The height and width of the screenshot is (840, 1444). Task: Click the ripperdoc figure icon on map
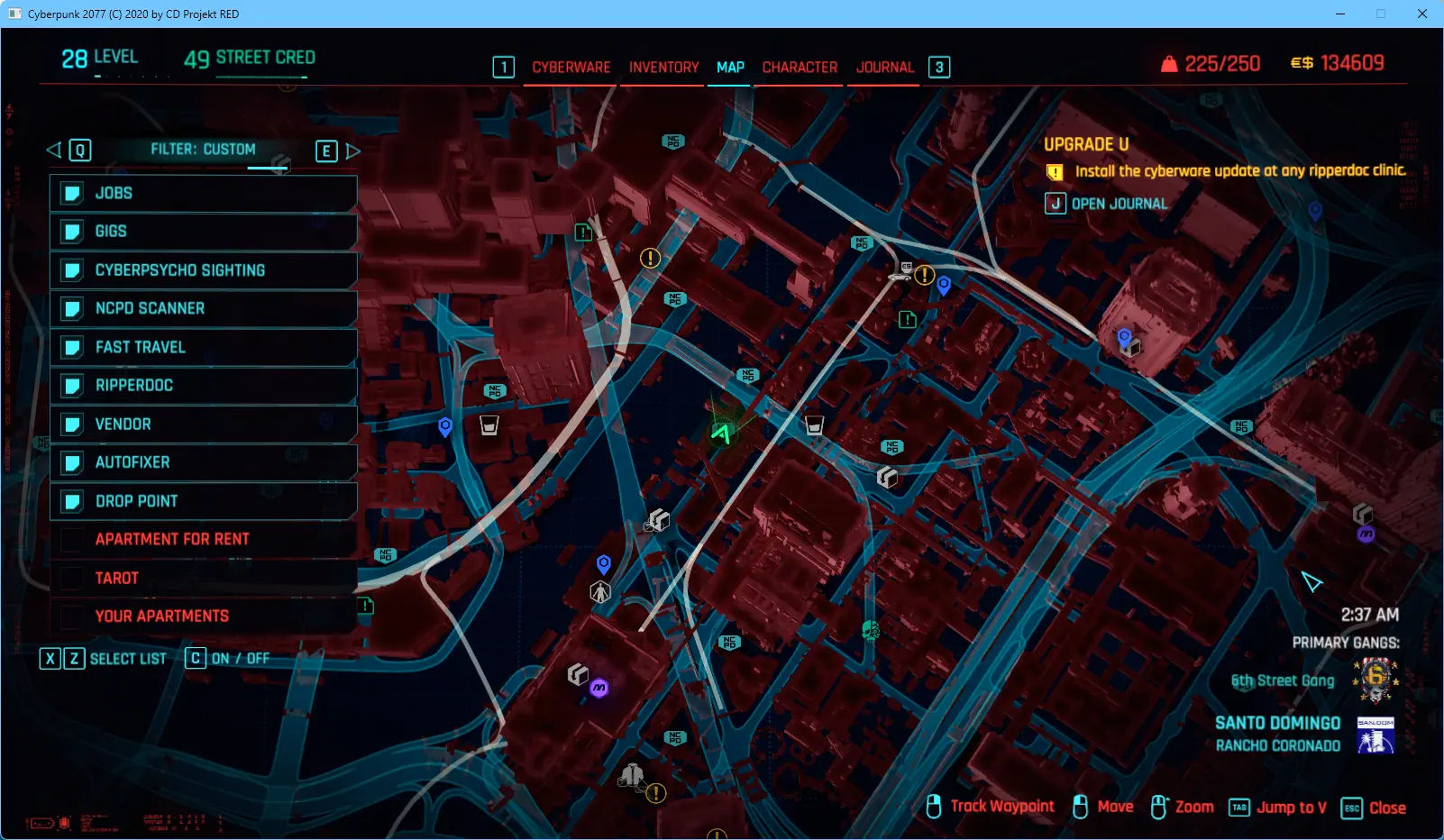[x=600, y=592]
